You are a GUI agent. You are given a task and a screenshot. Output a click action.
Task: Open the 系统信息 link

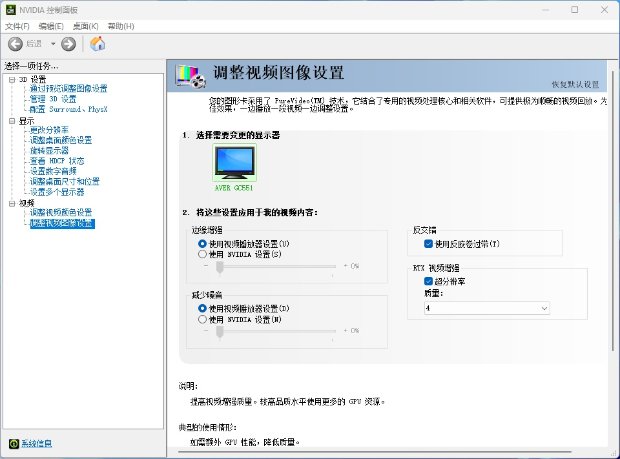point(36,444)
